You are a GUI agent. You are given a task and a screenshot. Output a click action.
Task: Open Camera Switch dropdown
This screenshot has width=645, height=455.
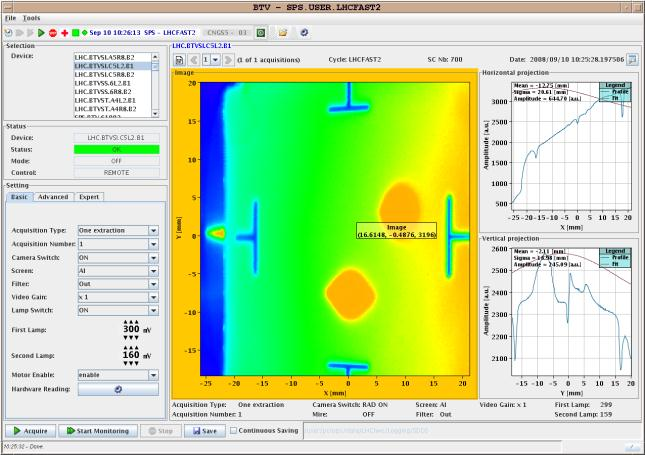[x=153, y=258]
